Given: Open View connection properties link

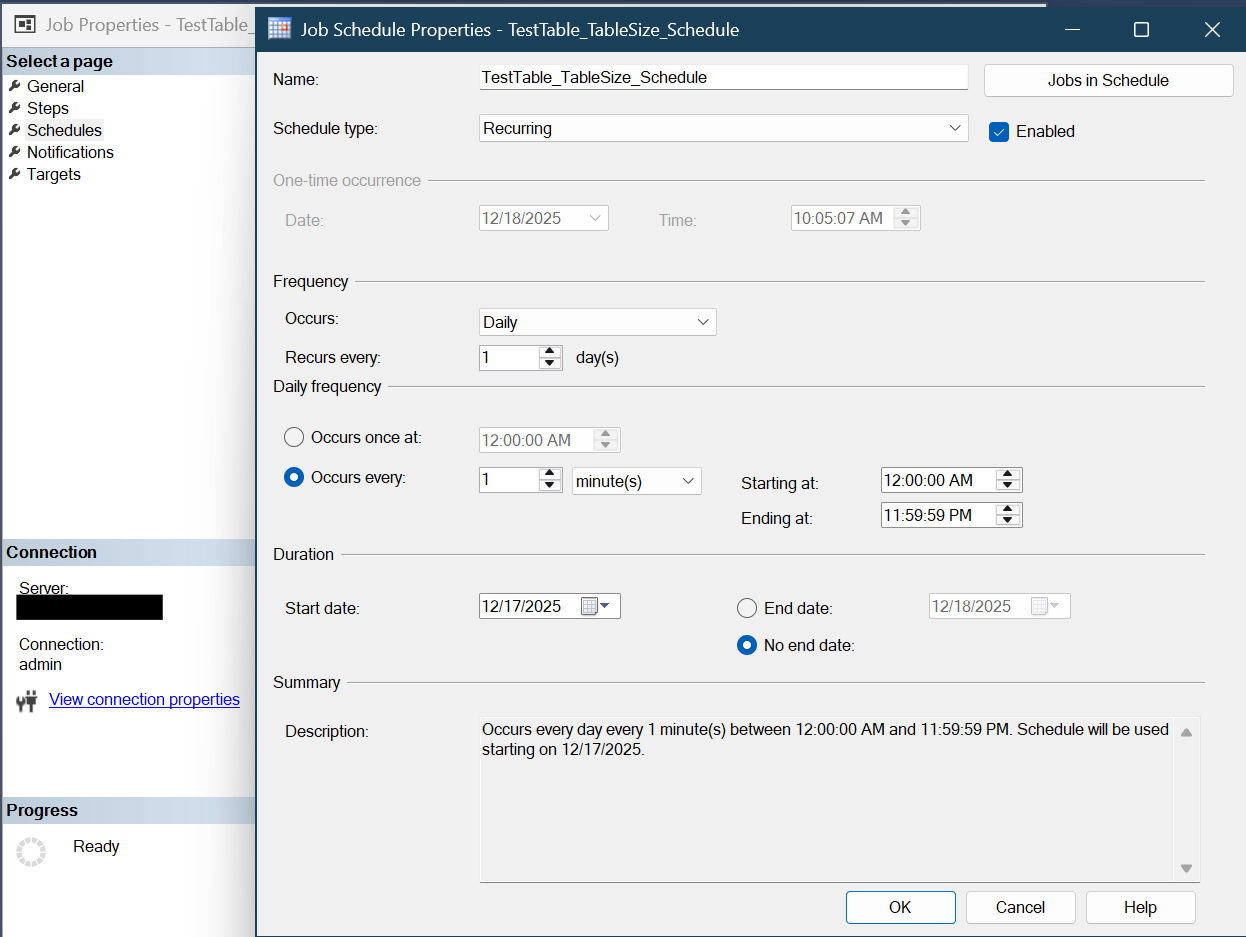Looking at the screenshot, I should [144, 699].
